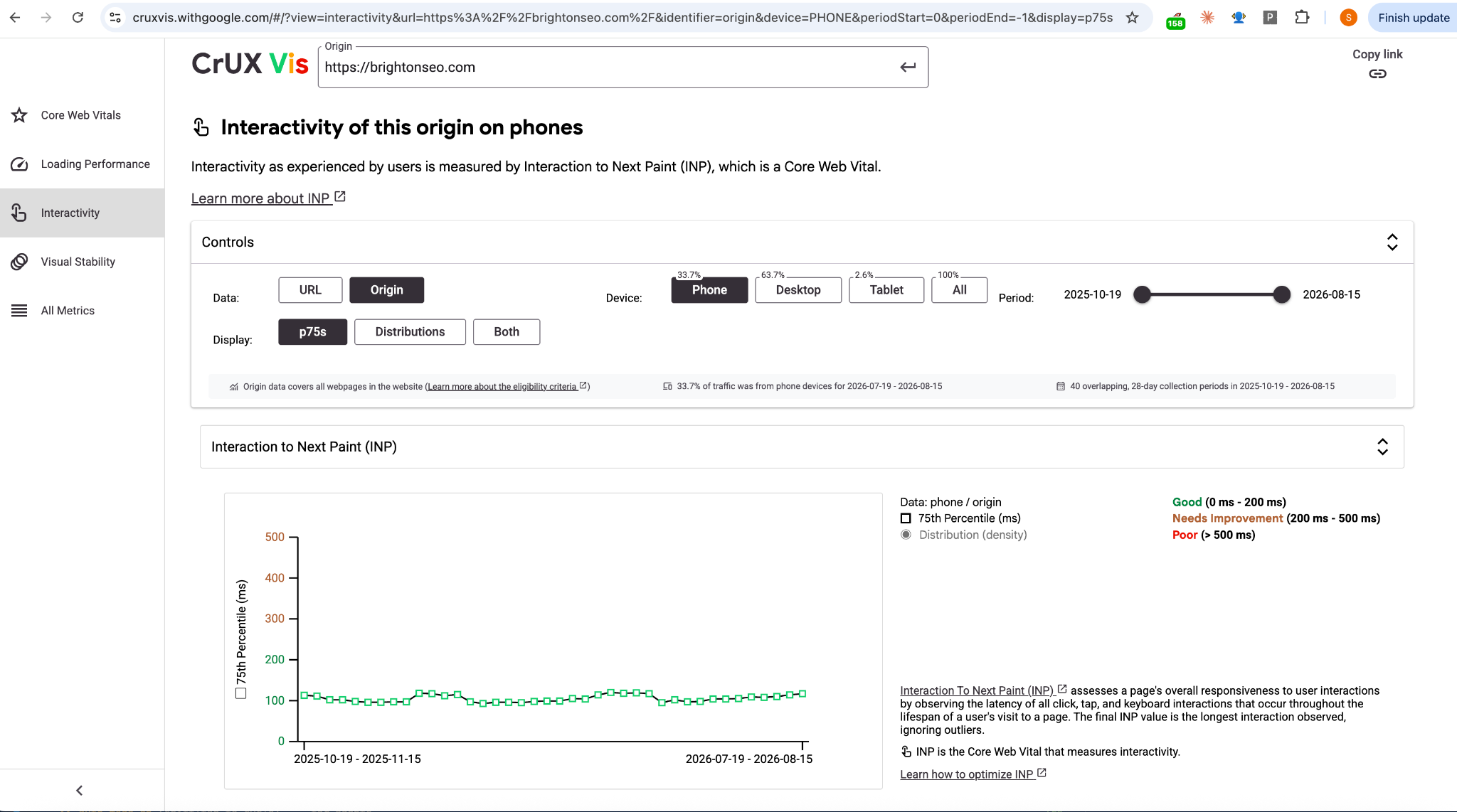
Task: Open Loading Performance gauge icon
Action: 19,164
